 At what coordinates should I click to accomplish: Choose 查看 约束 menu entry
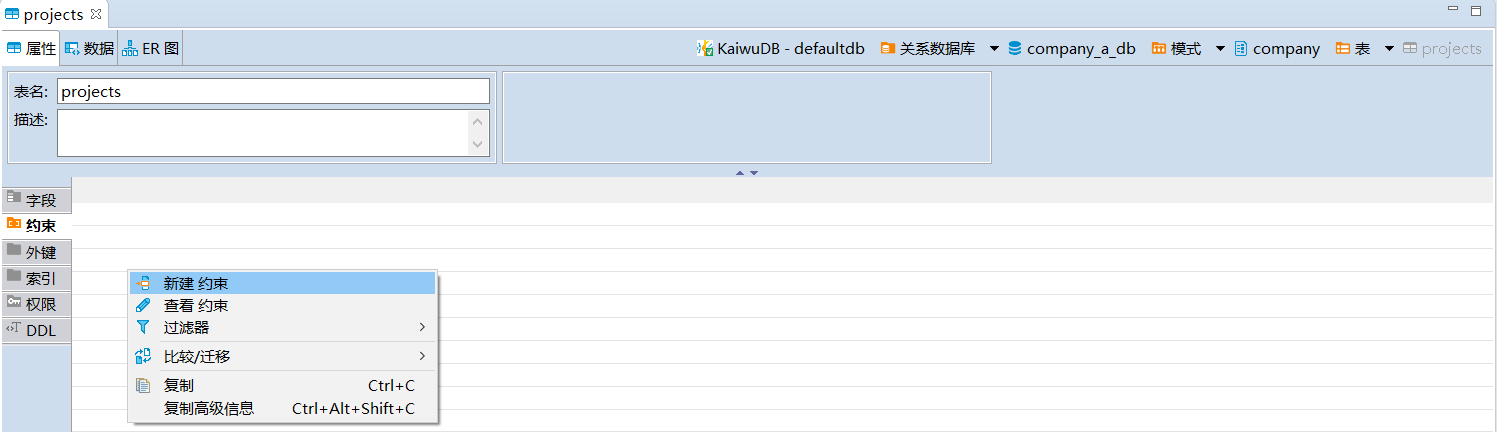[196, 306]
